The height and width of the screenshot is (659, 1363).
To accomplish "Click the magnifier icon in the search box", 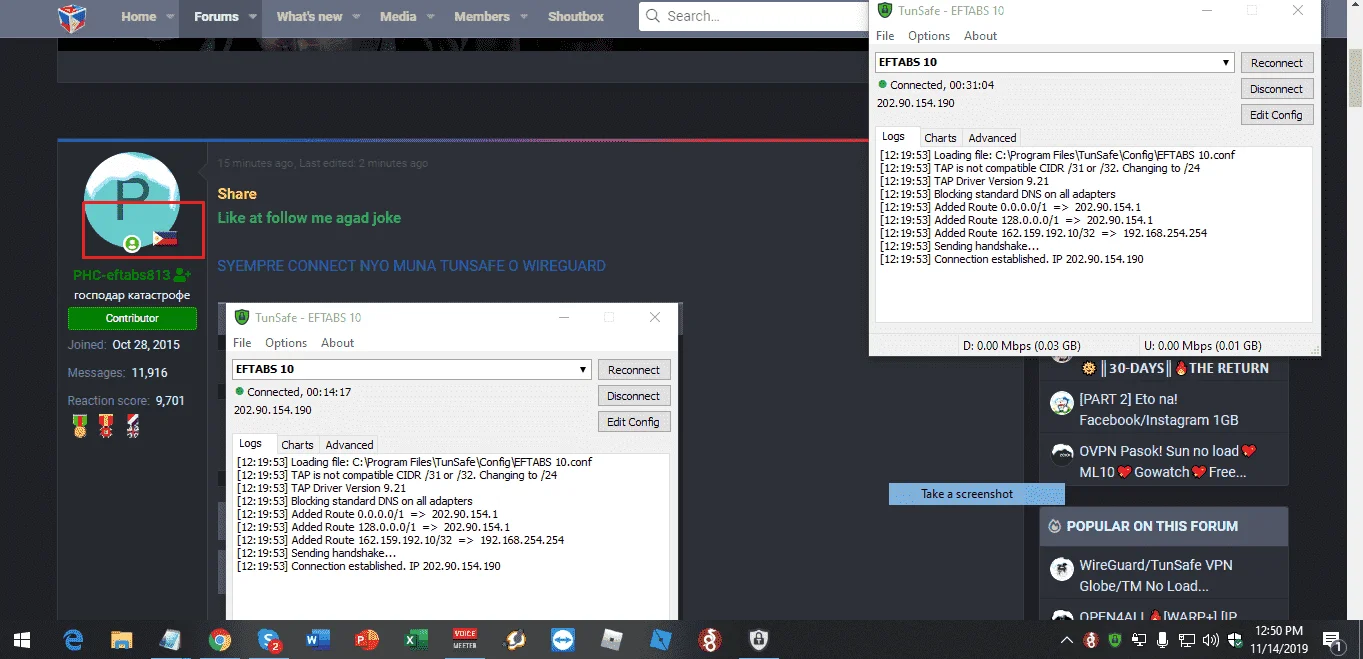I will click(653, 16).
